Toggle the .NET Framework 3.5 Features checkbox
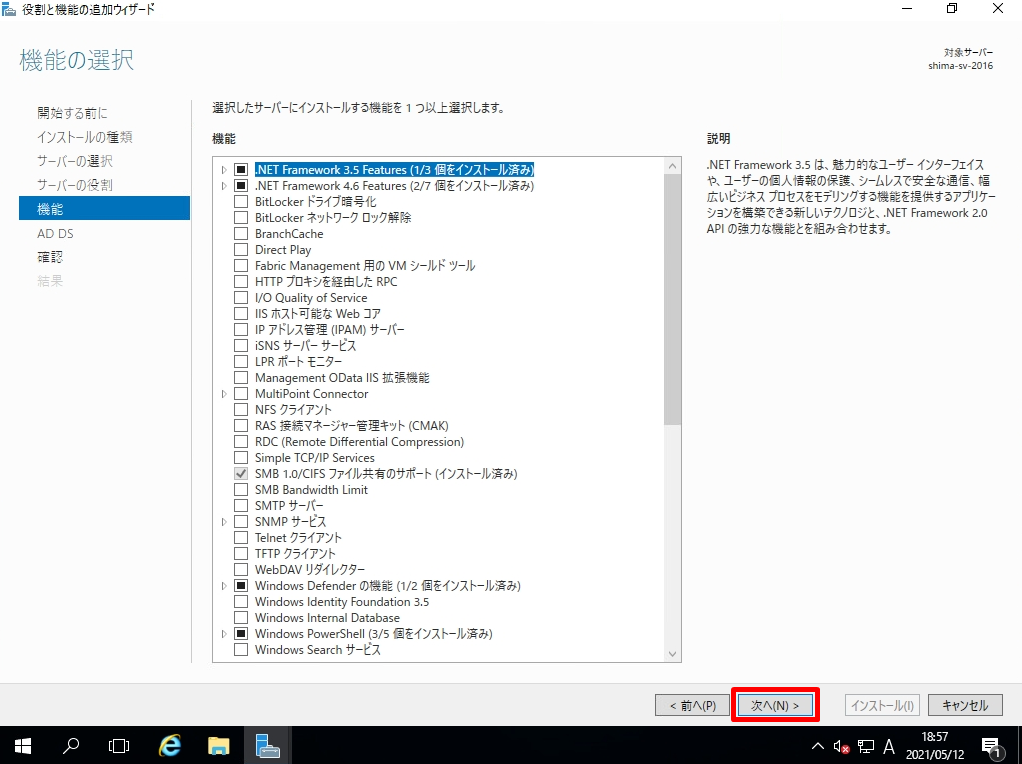 (x=241, y=169)
